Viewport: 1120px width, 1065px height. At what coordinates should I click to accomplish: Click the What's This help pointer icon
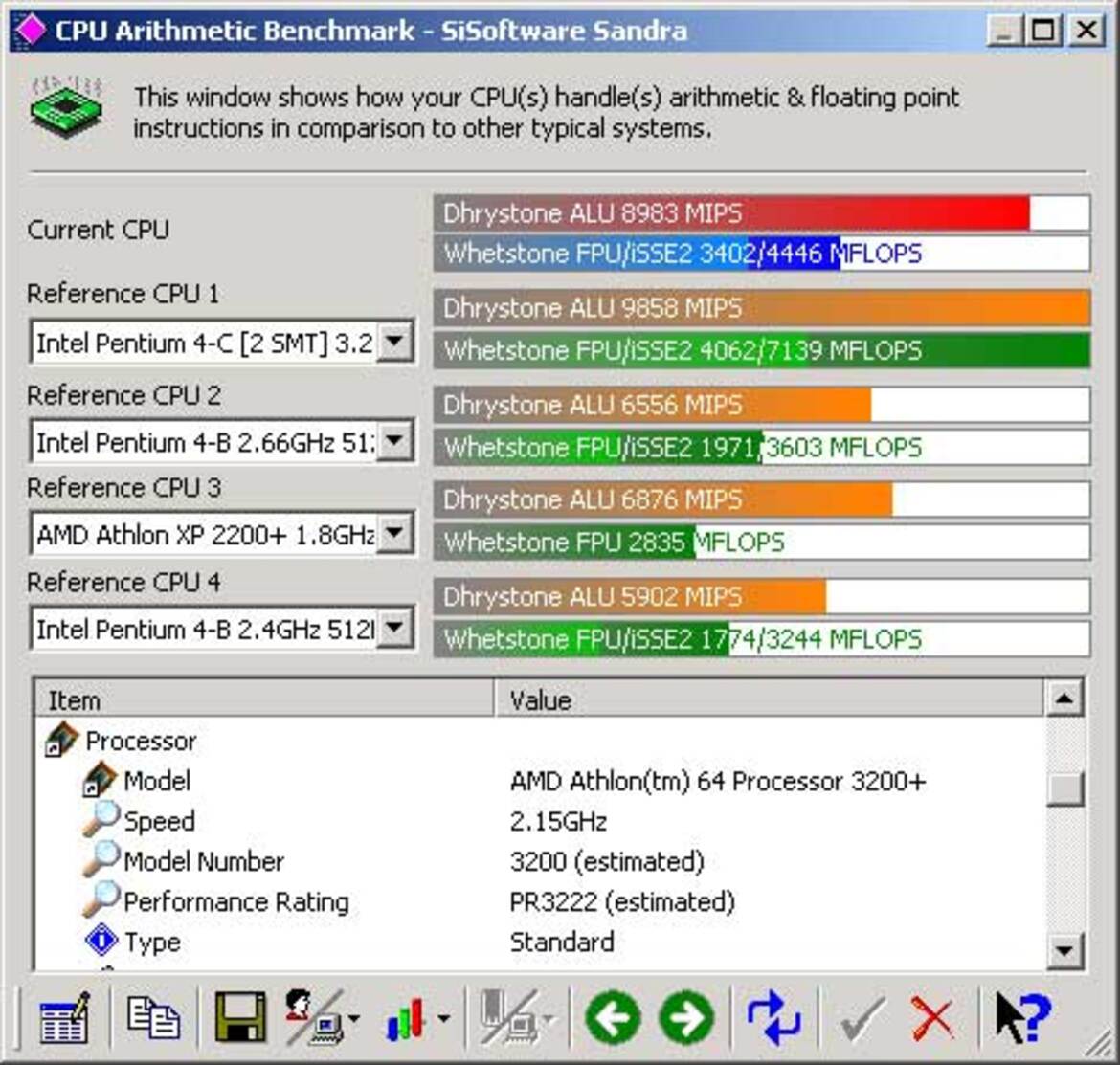click(x=1023, y=1018)
